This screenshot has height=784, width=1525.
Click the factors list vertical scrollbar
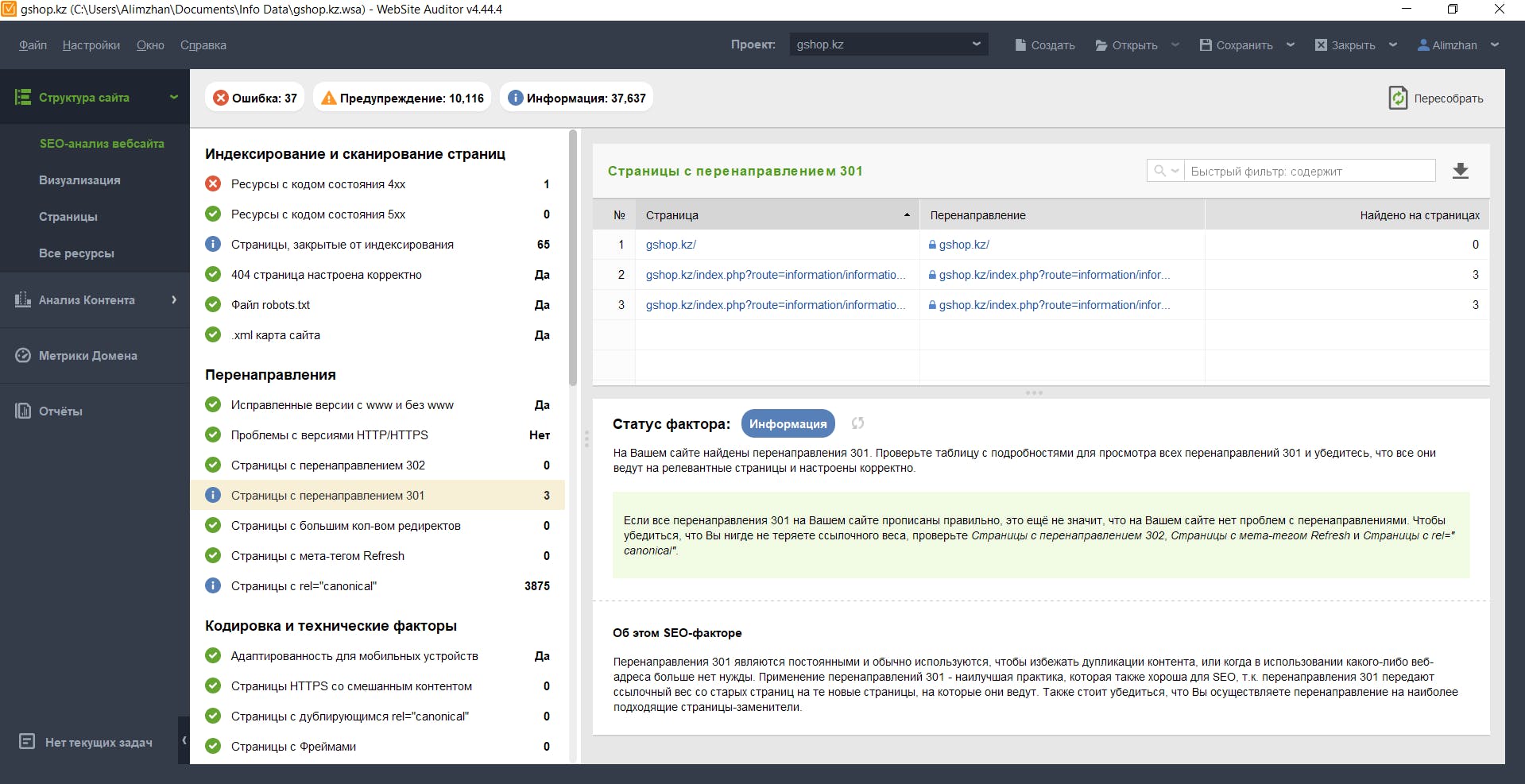(x=573, y=259)
